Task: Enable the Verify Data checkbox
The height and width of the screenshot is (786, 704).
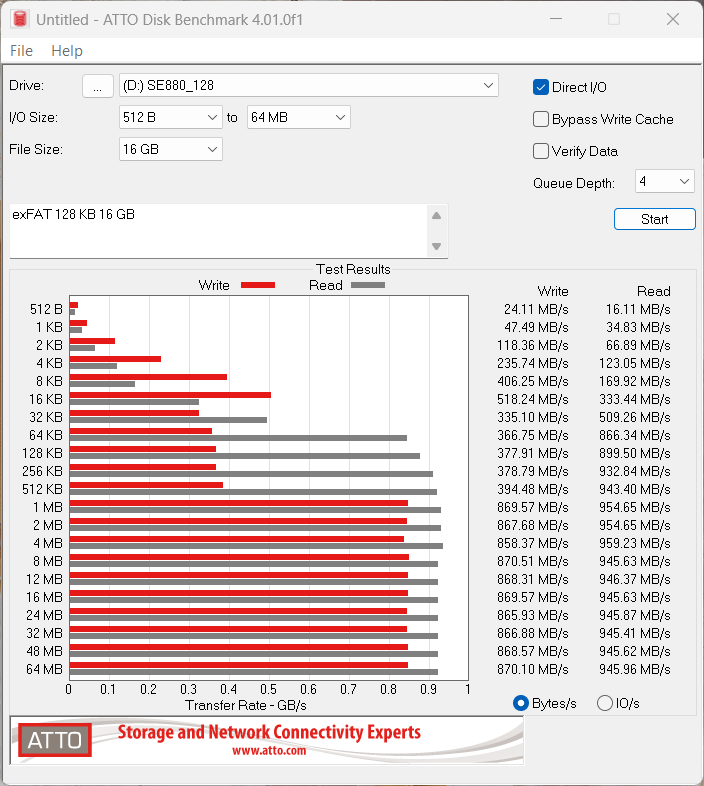Action: [541, 151]
